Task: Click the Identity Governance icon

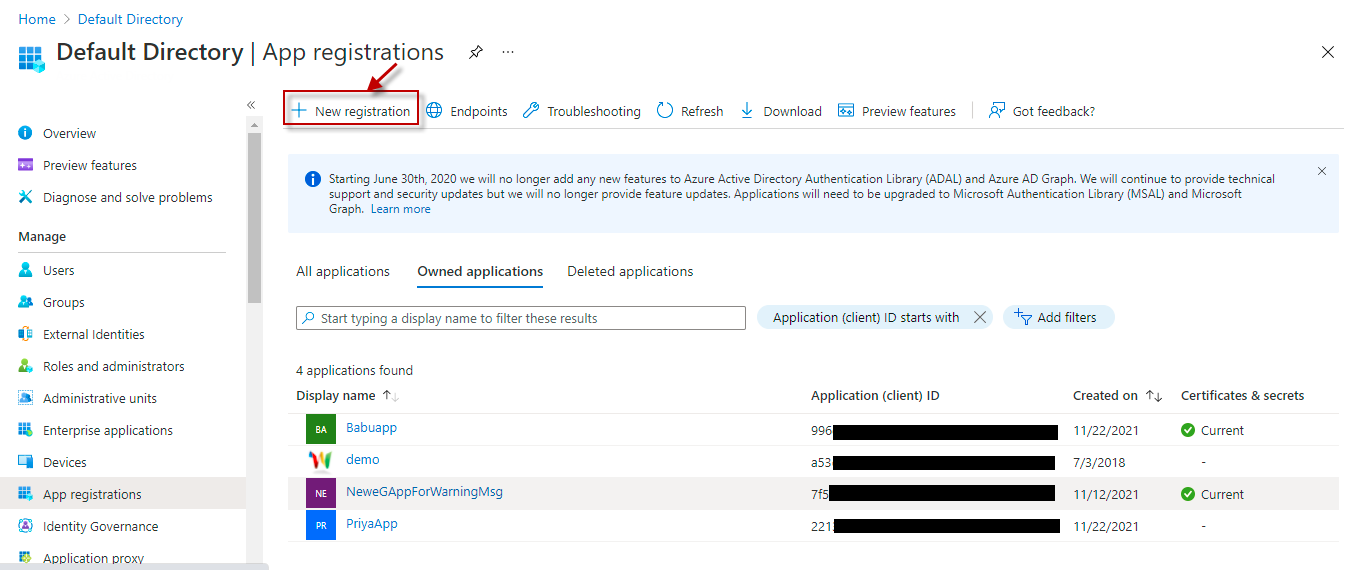Action: coord(26,526)
